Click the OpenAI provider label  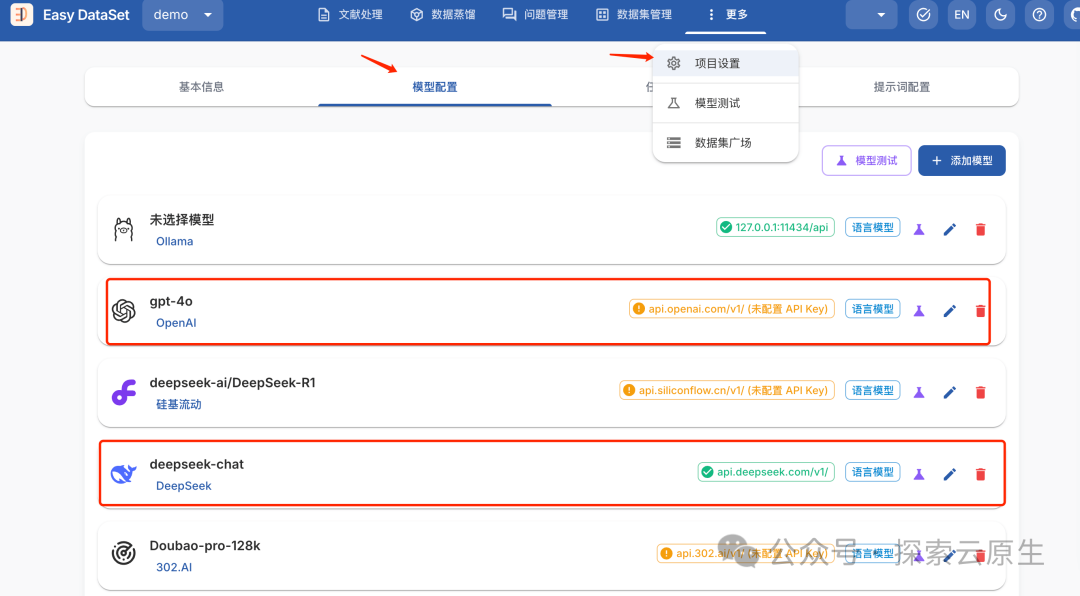click(176, 322)
